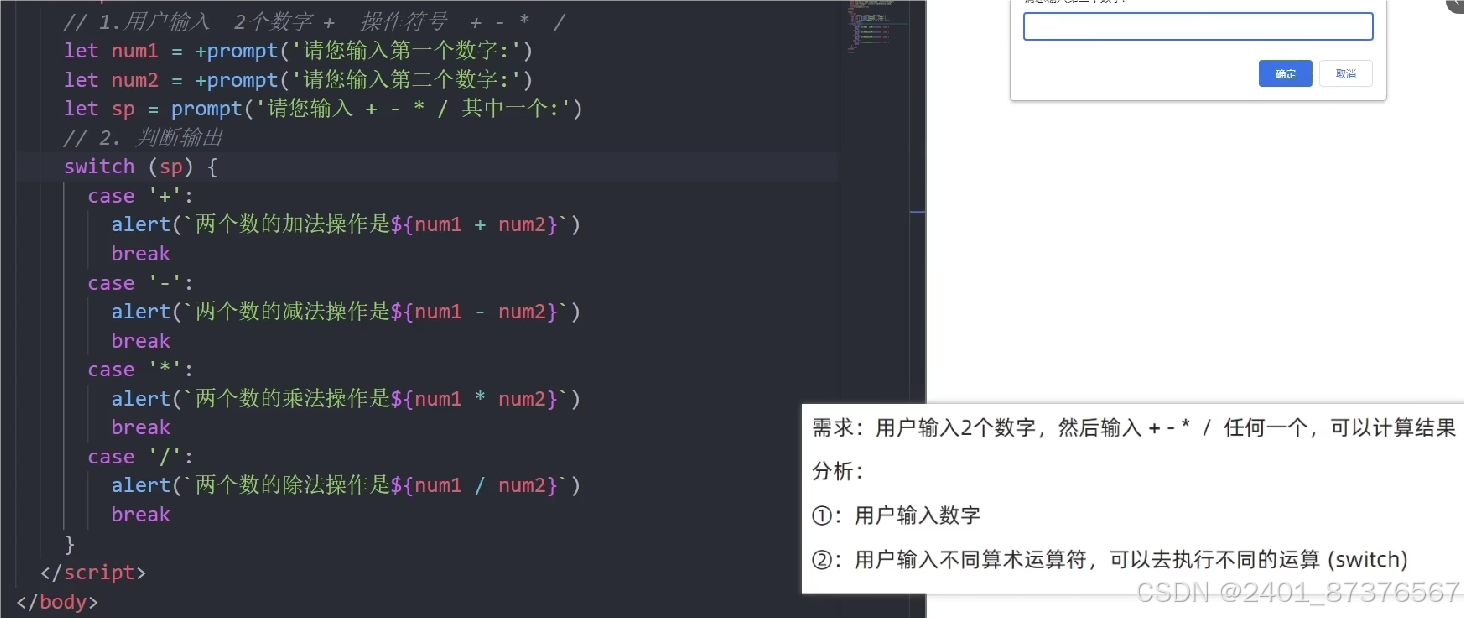Click the break keyword under the addition case
Image resolution: width=1464 pixels, height=618 pixels.
tap(140, 253)
